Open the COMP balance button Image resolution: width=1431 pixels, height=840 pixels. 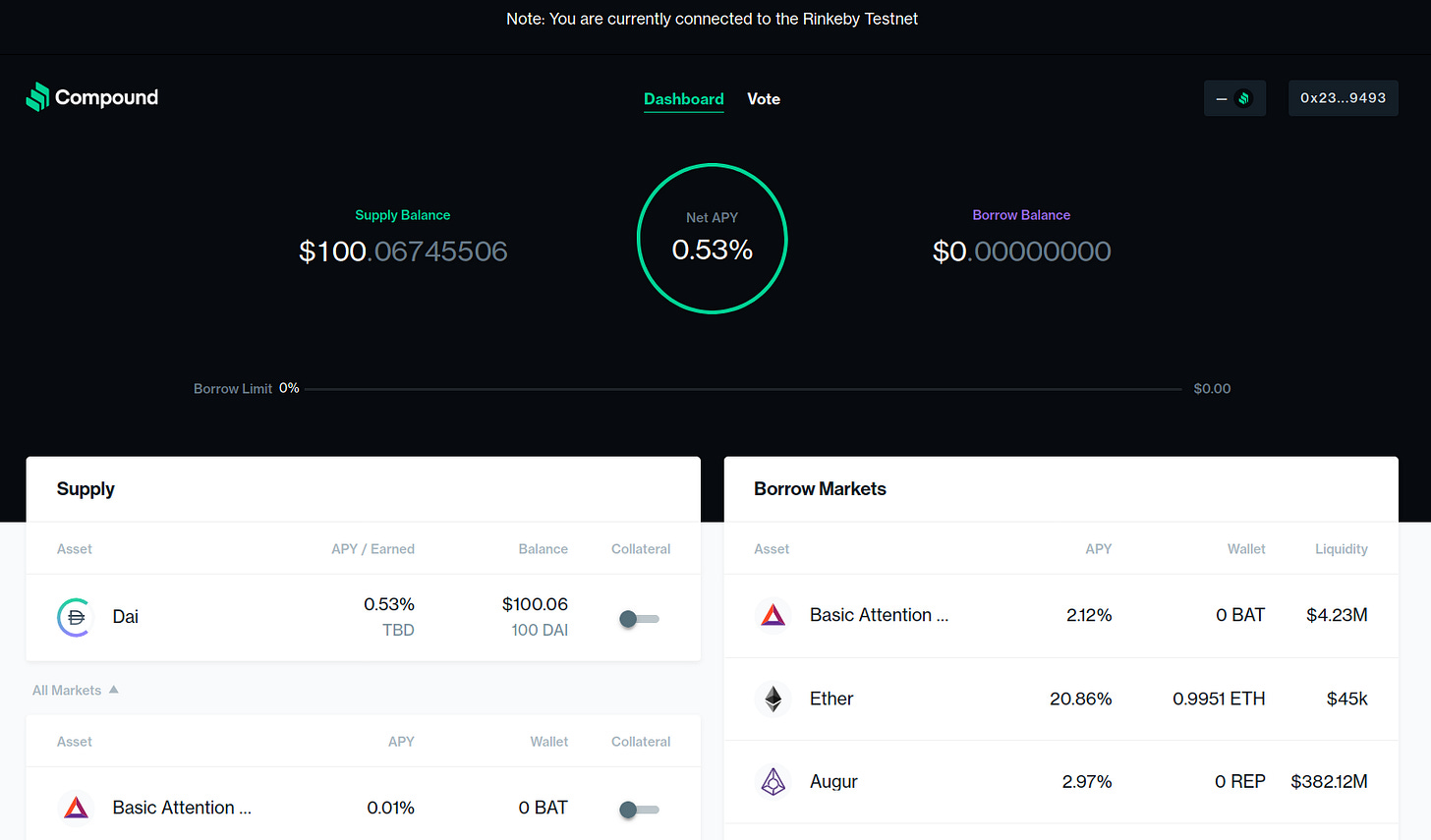click(1234, 98)
